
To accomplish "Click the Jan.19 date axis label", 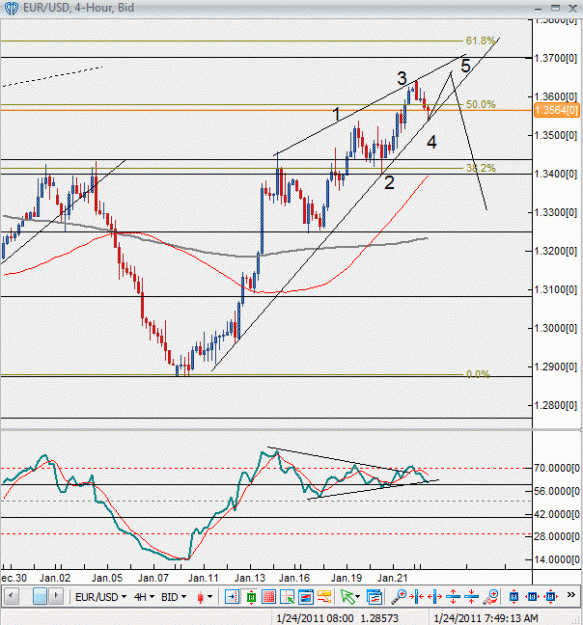I will click(346, 578).
